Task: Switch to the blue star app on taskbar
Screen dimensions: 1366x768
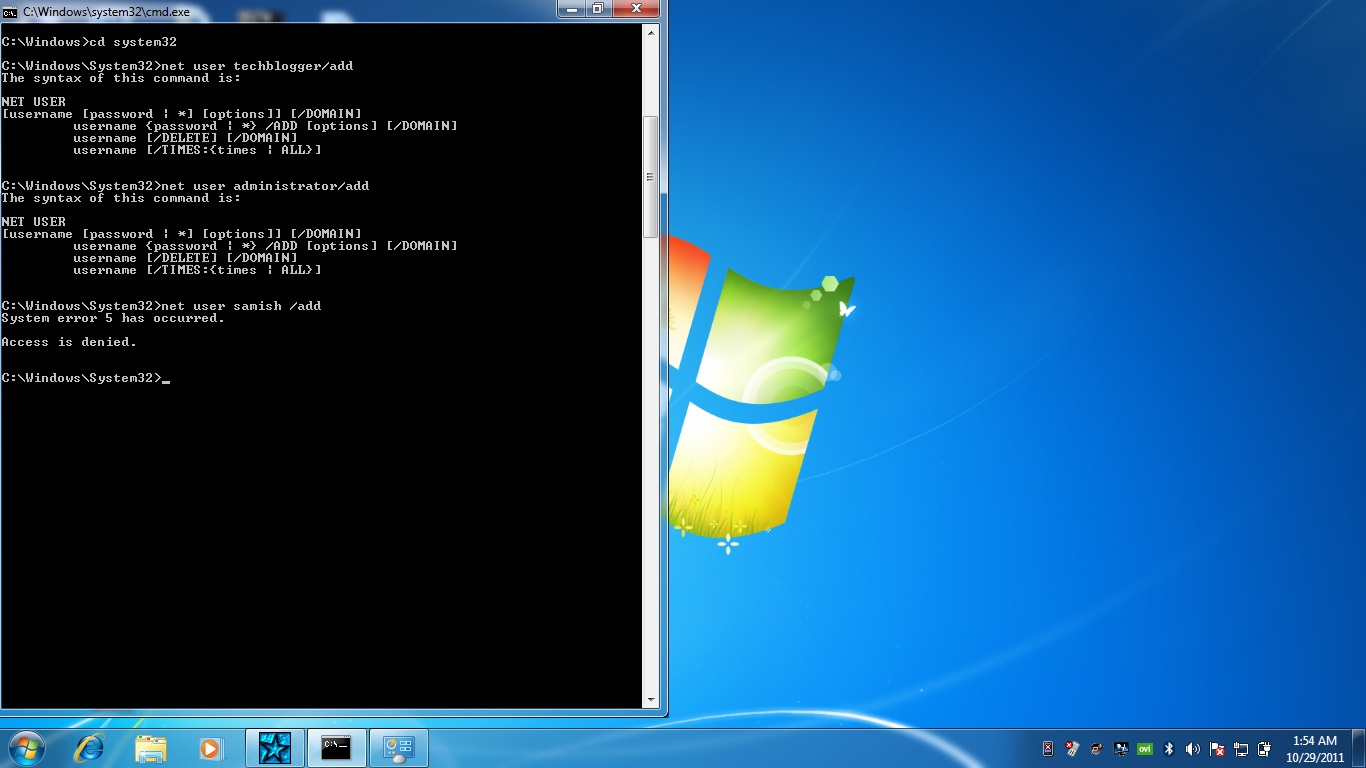Action: pos(275,747)
